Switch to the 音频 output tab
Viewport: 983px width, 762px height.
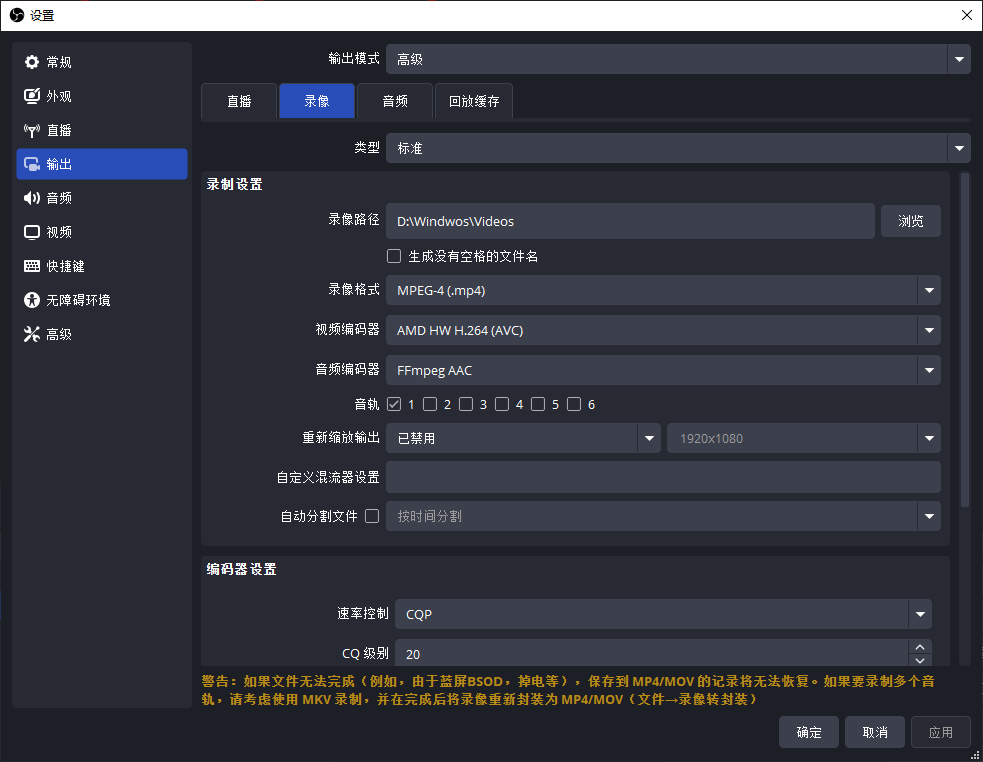[x=395, y=101]
